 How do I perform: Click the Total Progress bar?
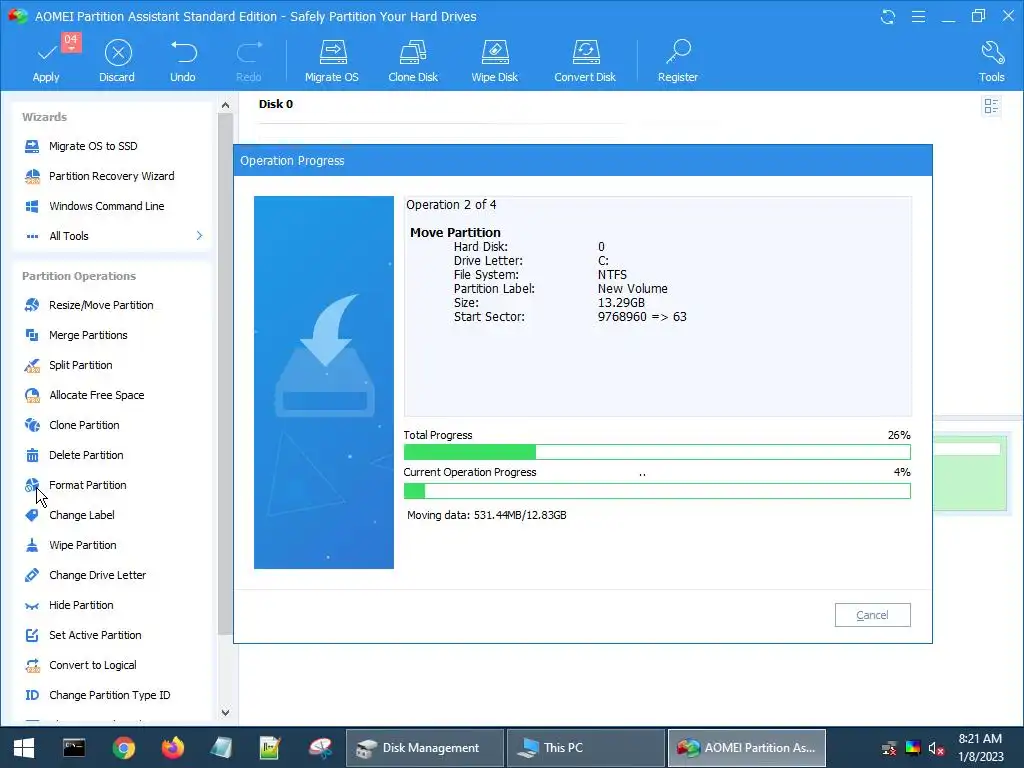click(x=657, y=452)
